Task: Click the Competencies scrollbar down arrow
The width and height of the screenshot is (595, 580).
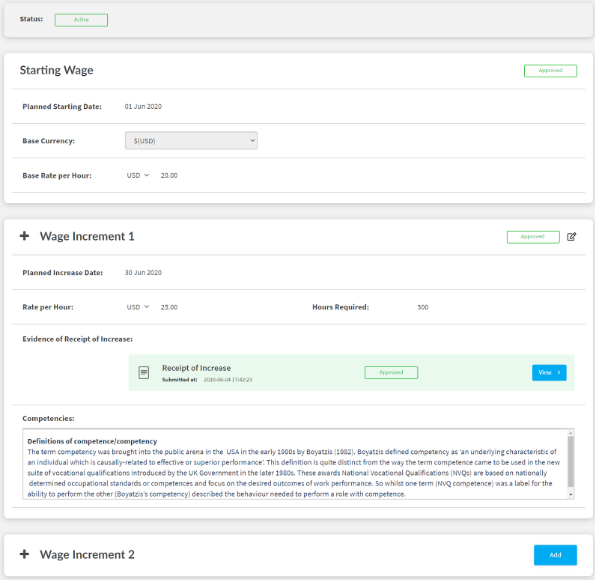Action: (x=570, y=495)
